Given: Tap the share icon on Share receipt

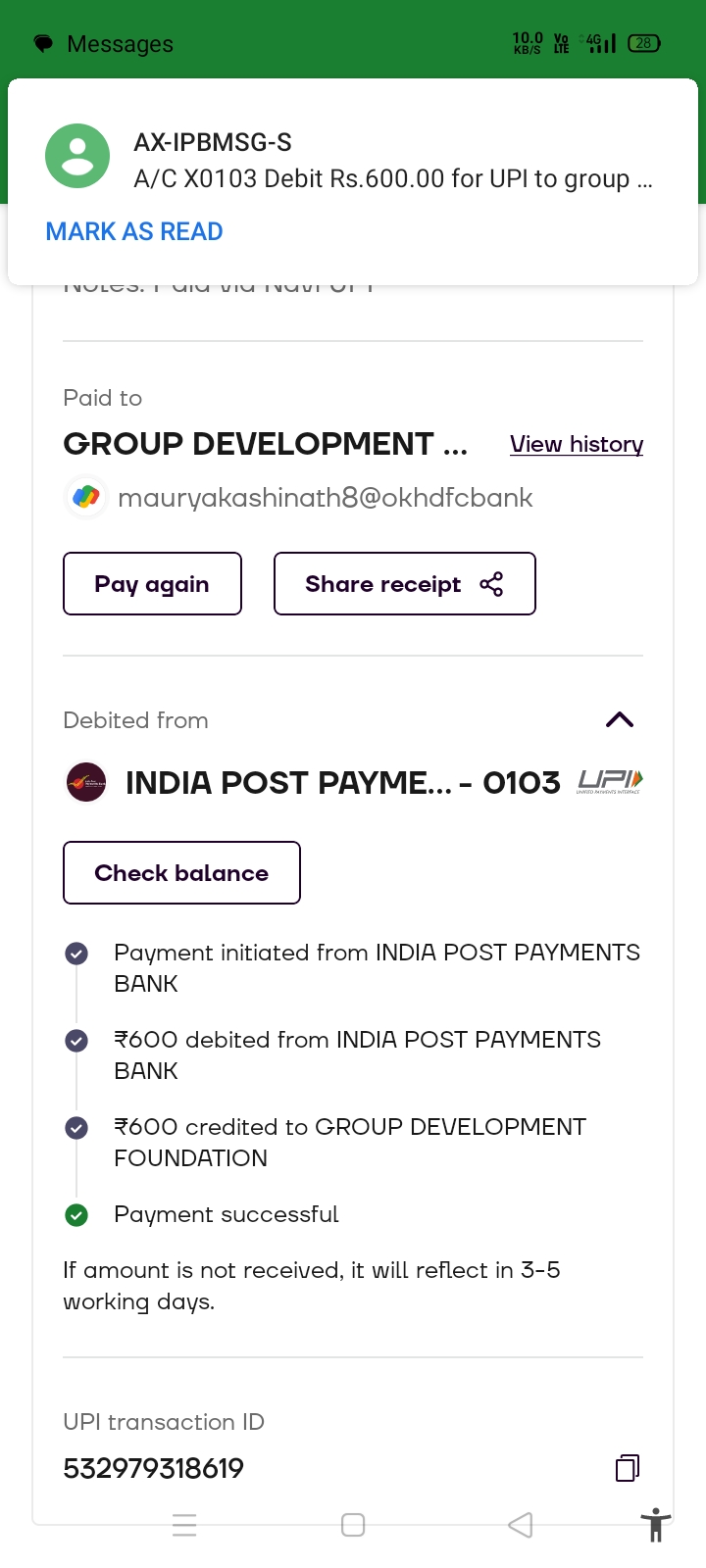Looking at the screenshot, I should (491, 584).
